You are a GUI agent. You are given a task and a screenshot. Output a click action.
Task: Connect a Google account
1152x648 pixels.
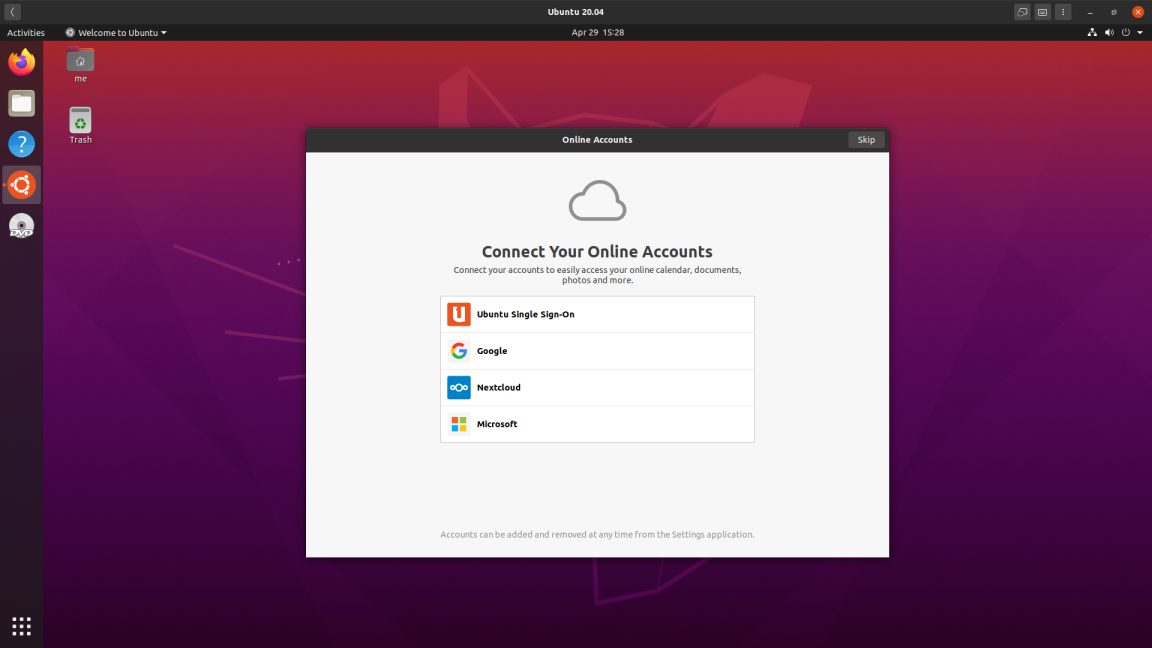click(x=597, y=350)
